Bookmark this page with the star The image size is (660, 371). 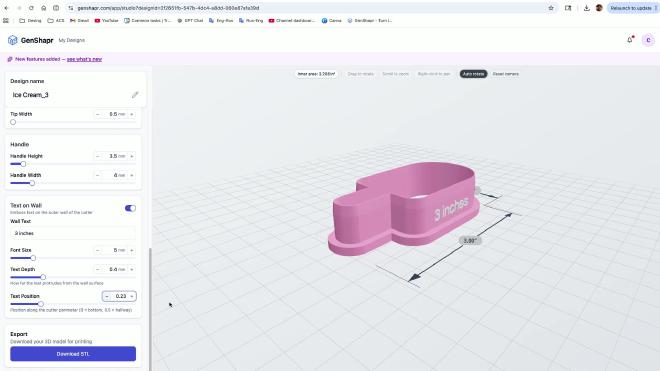coord(551,8)
